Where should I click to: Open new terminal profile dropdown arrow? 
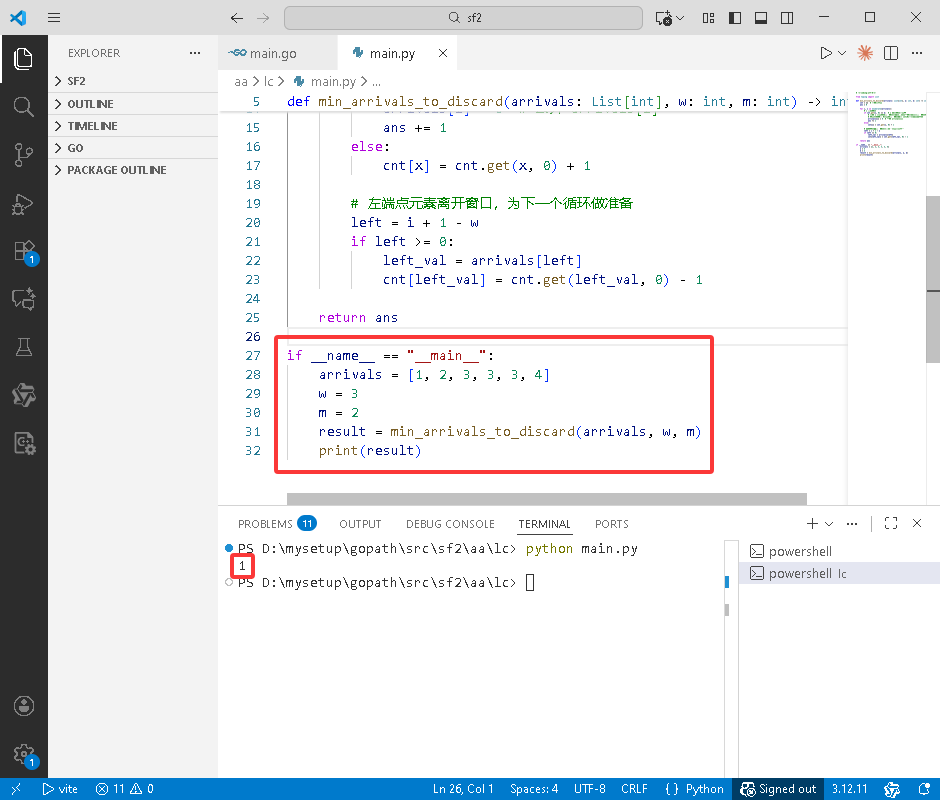pos(829,524)
